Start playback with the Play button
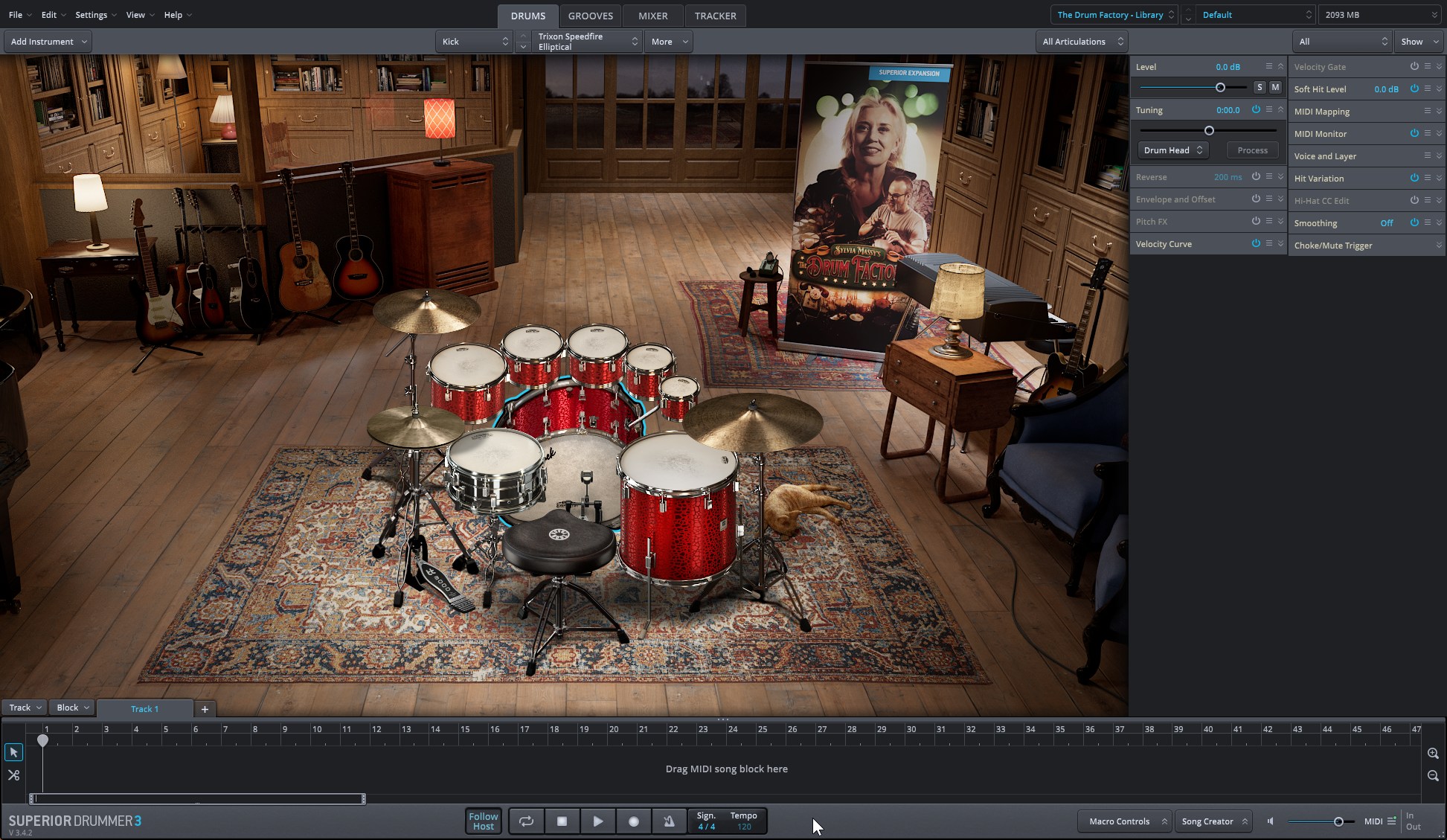Screen dimensions: 1447x840 pos(597,821)
